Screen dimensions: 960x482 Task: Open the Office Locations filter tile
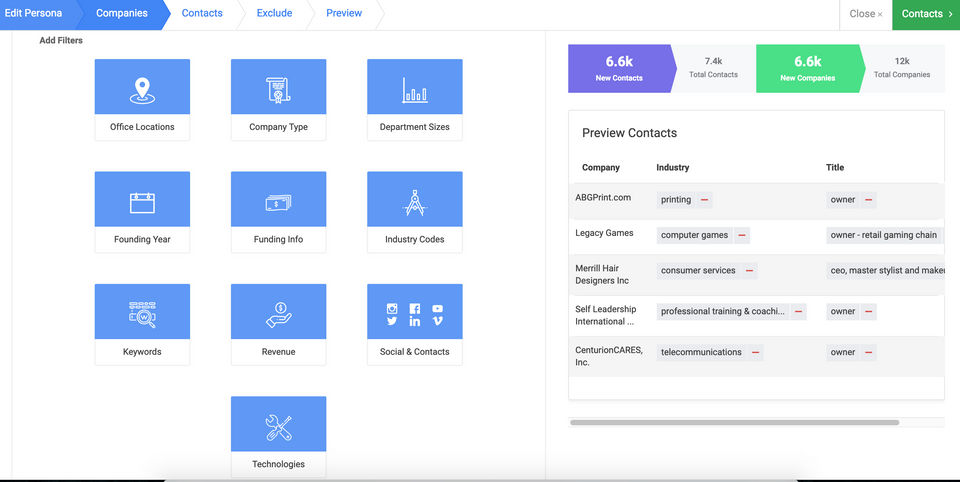[142, 100]
